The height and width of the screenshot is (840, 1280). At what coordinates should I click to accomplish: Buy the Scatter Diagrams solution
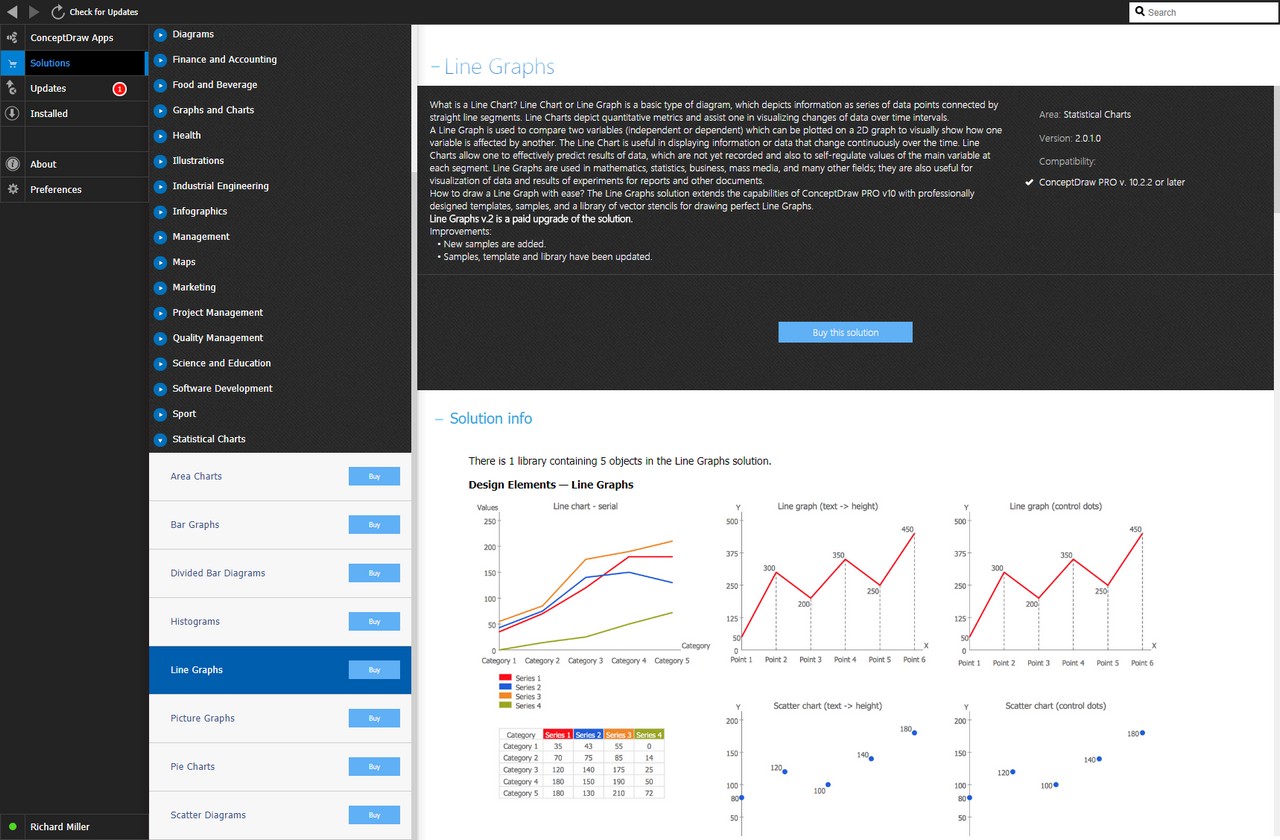click(374, 815)
